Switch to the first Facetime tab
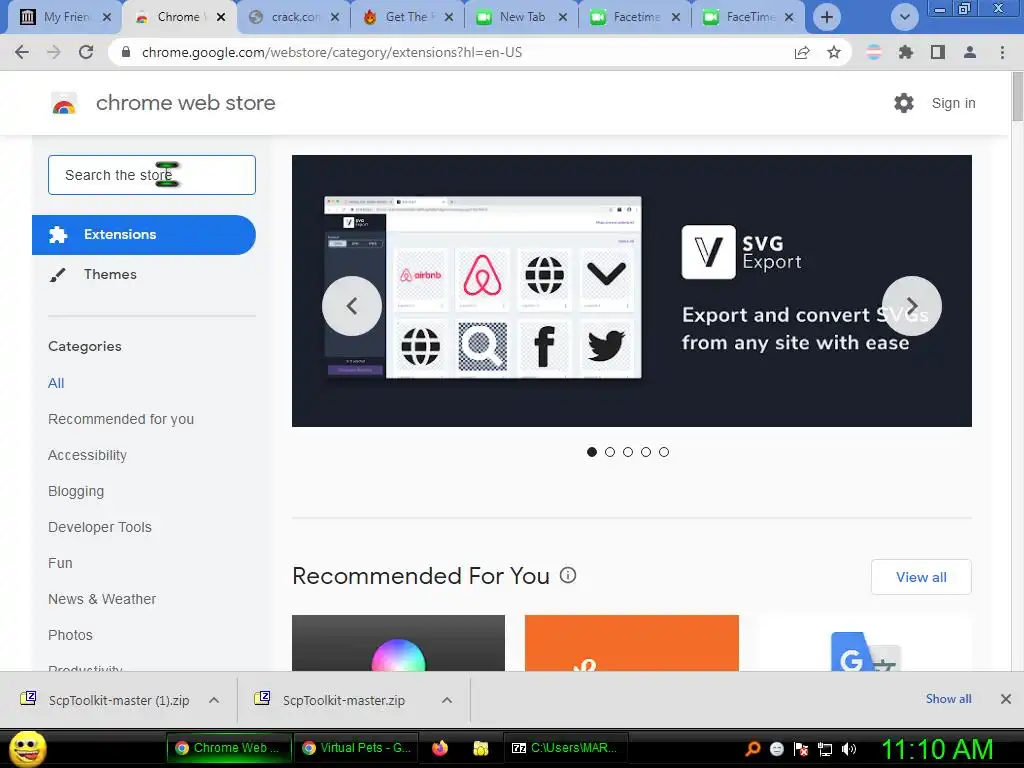Image resolution: width=1024 pixels, height=768 pixels. tap(635, 17)
